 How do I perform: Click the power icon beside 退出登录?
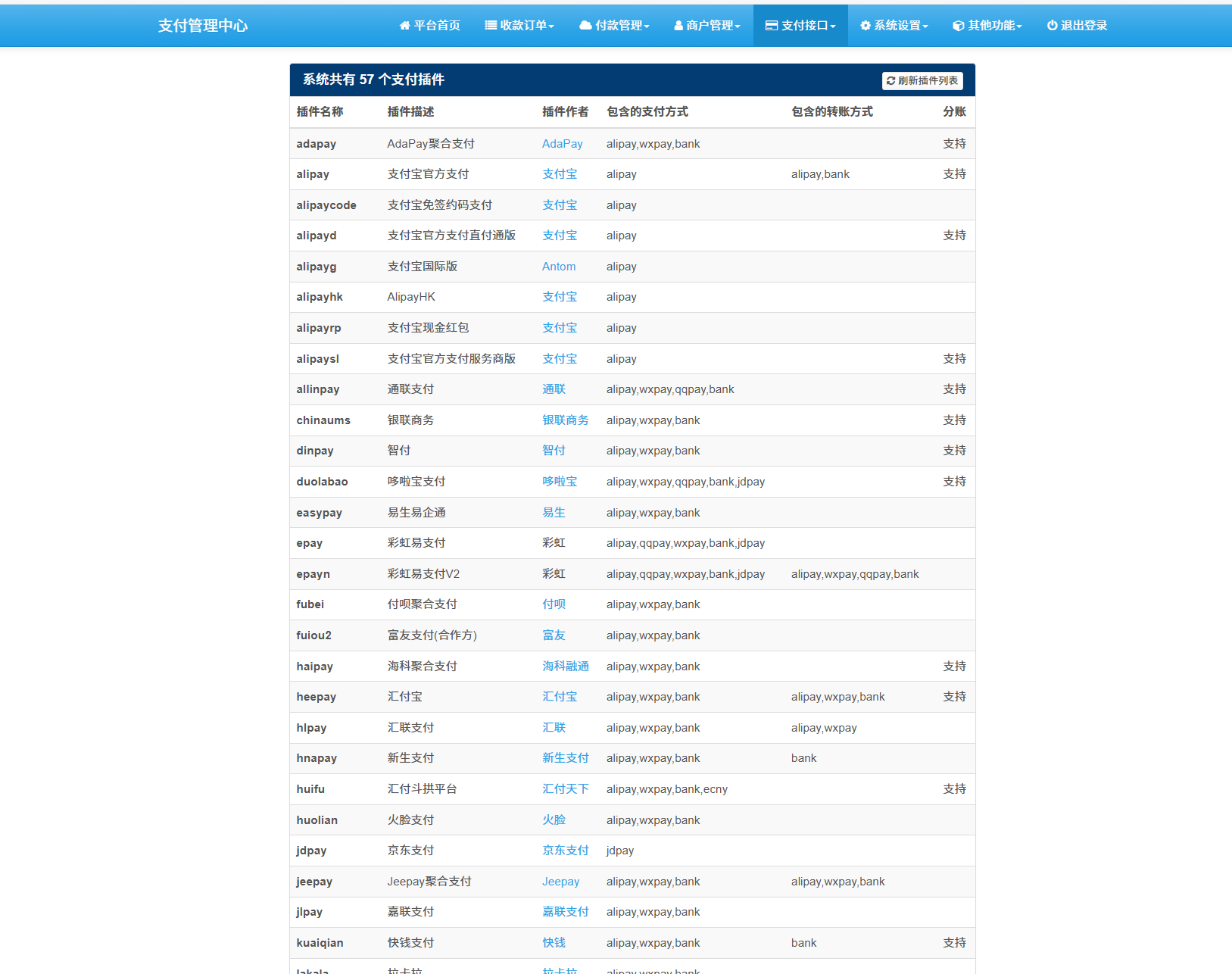point(1051,25)
